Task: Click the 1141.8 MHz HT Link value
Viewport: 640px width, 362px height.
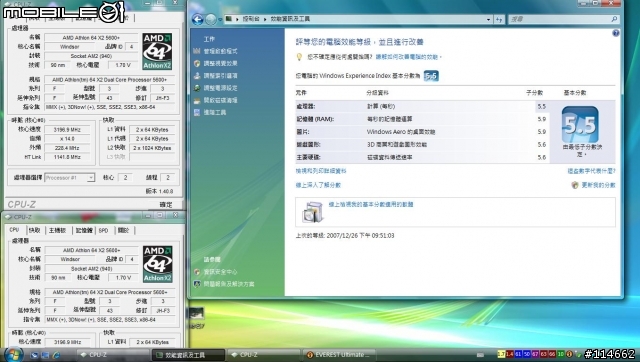Action: [x=67, y=157]
